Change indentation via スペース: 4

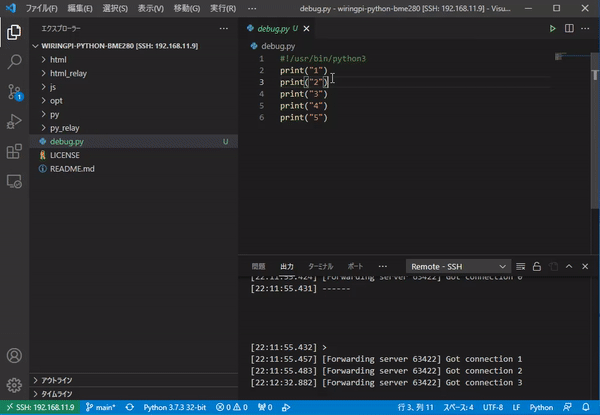click(458, 407)
